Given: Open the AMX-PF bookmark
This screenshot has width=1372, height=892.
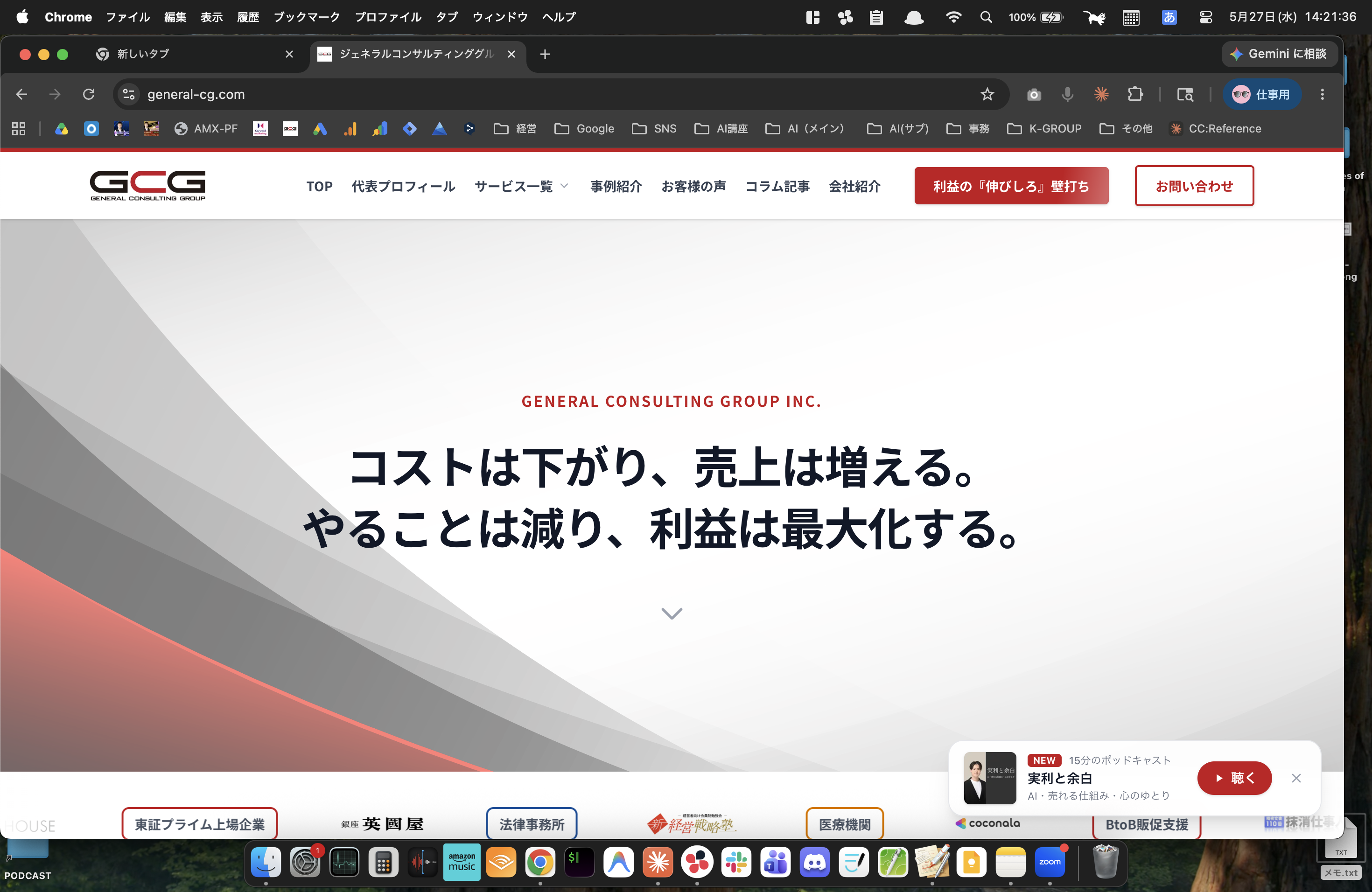Looking at the screenshot, I should [x=206, y=128].
